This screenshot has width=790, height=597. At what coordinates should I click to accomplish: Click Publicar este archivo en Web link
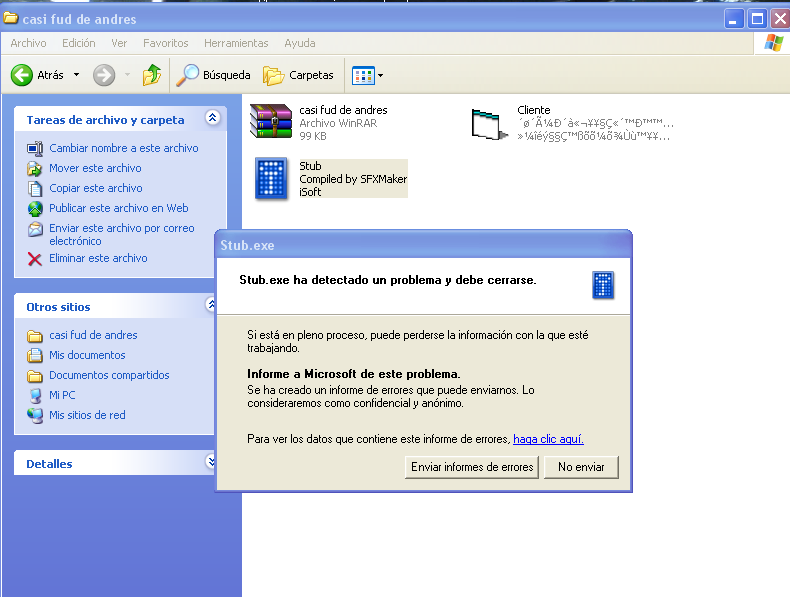coord(118,208)
